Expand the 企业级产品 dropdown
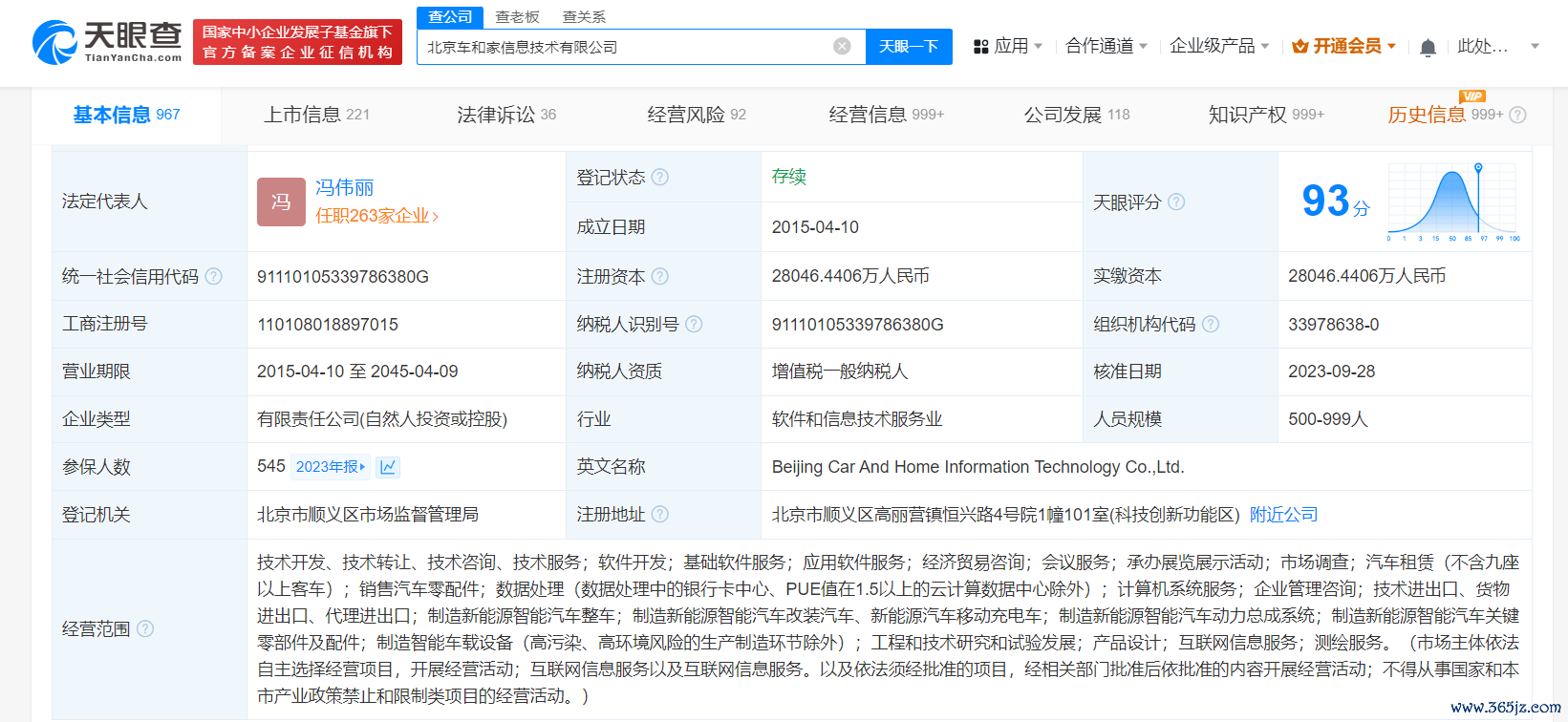The image size is (1568, 722). click(1265, 46)
